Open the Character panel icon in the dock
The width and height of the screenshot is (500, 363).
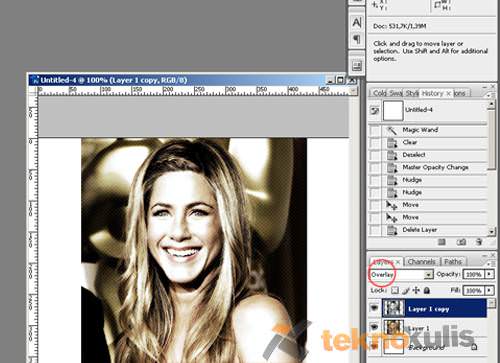[x=357, y=23]
